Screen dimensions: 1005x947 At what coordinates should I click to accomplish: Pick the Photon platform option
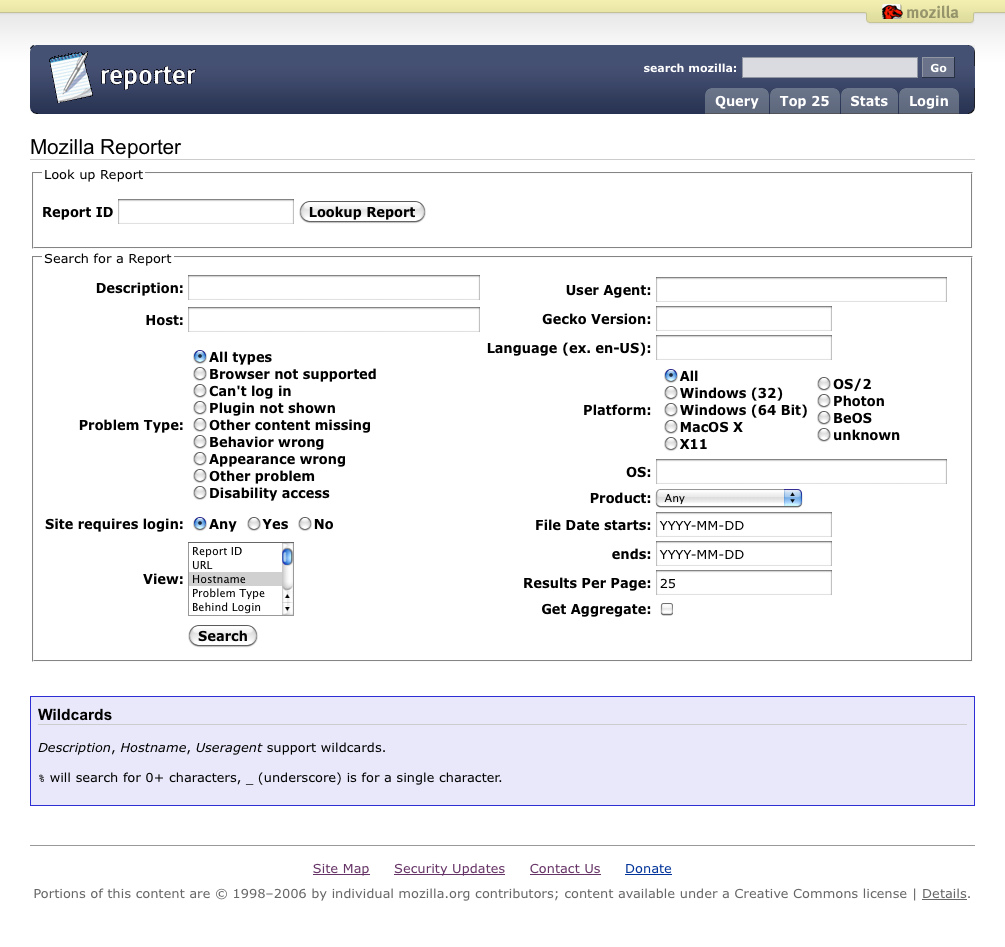[824, 400]
